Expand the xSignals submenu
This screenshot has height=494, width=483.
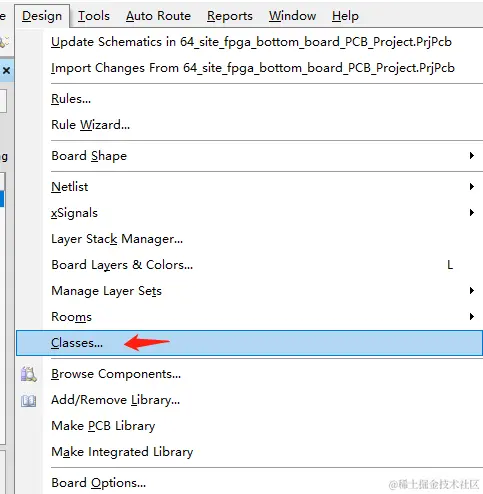[x=250, y=213]
